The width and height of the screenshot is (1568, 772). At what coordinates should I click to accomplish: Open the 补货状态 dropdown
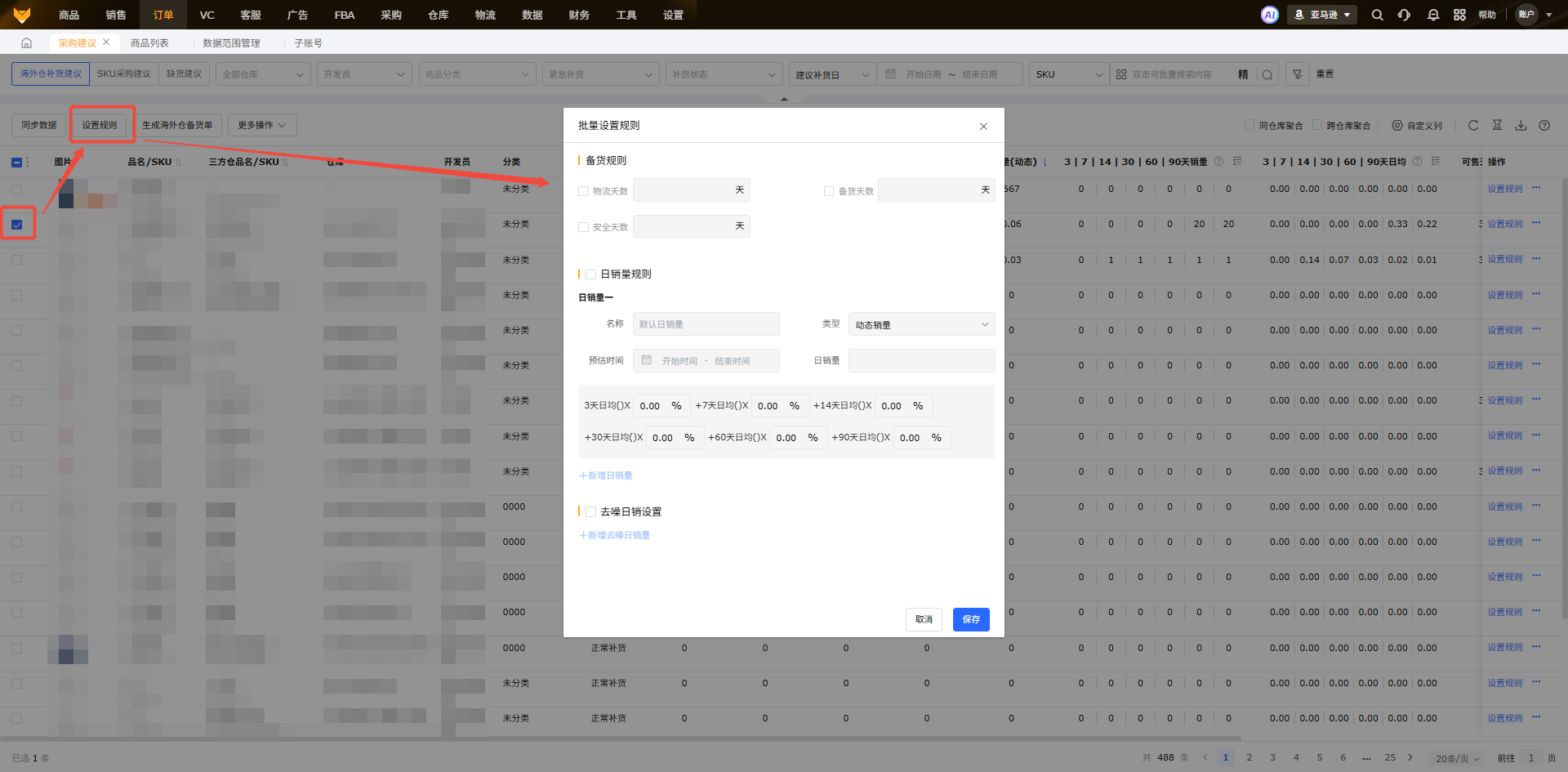(x=724, y=74)
